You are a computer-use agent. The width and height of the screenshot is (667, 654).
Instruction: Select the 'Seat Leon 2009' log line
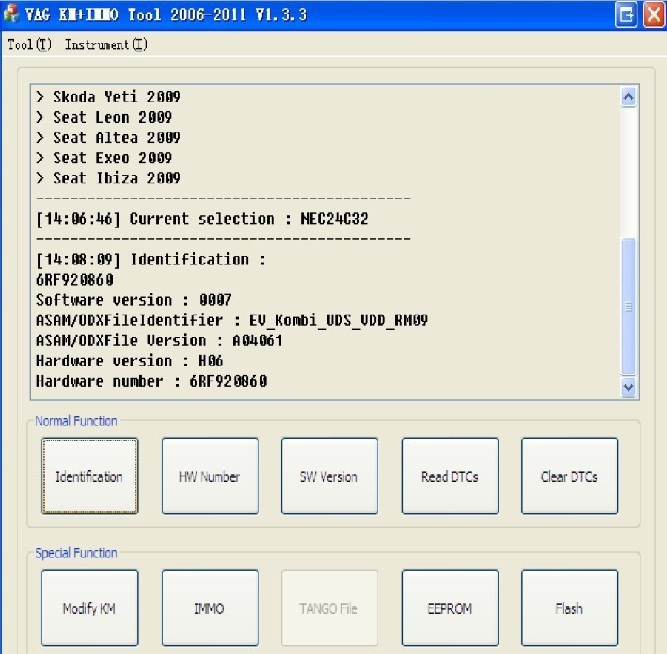tap(104, 117)
